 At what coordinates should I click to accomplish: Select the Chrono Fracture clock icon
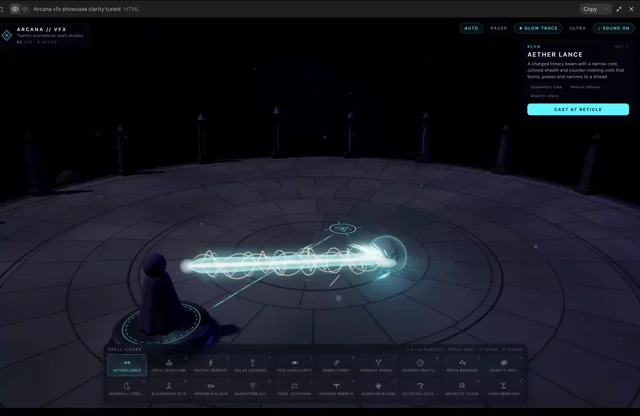[420, 365]
